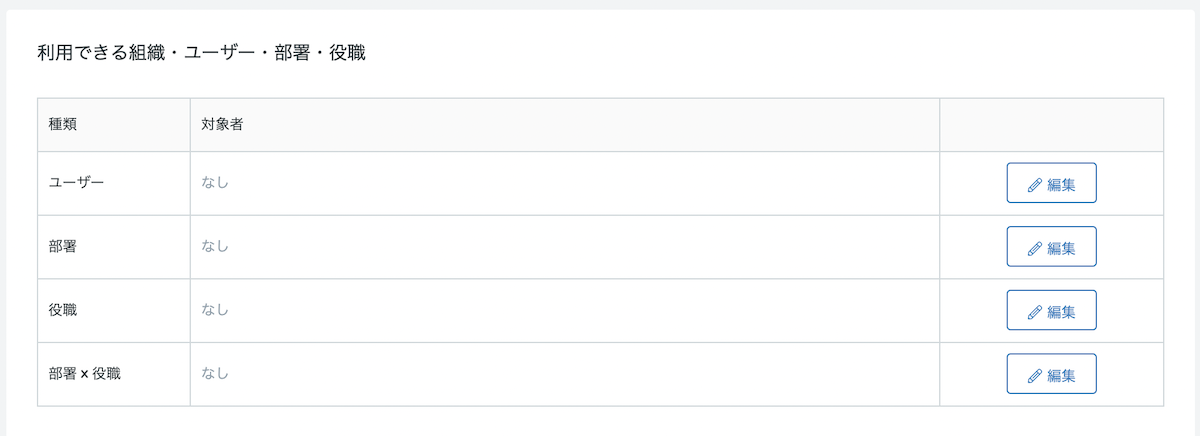Click the 利用できる組織・ユーザー・部署・役職 heading
Screen dimensions: 1200x436
coord(201,52)
